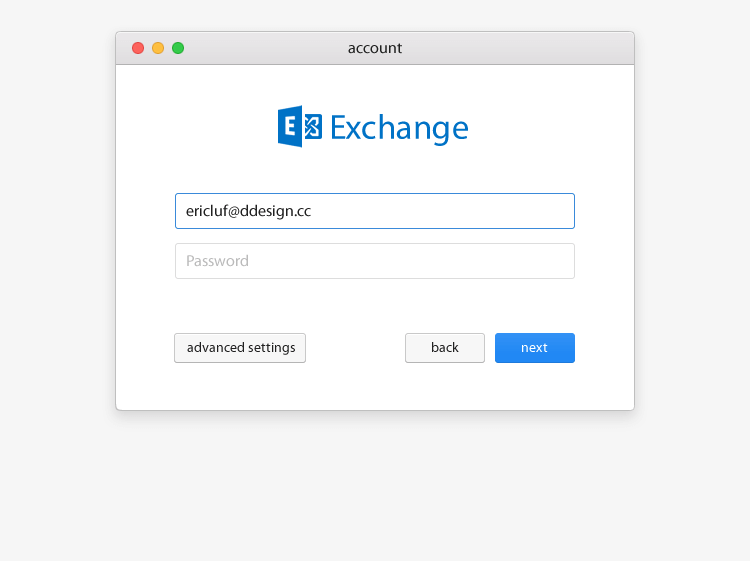The image size is (750, 561).
Task: Select the Password placeholder text
Action: 217,261
